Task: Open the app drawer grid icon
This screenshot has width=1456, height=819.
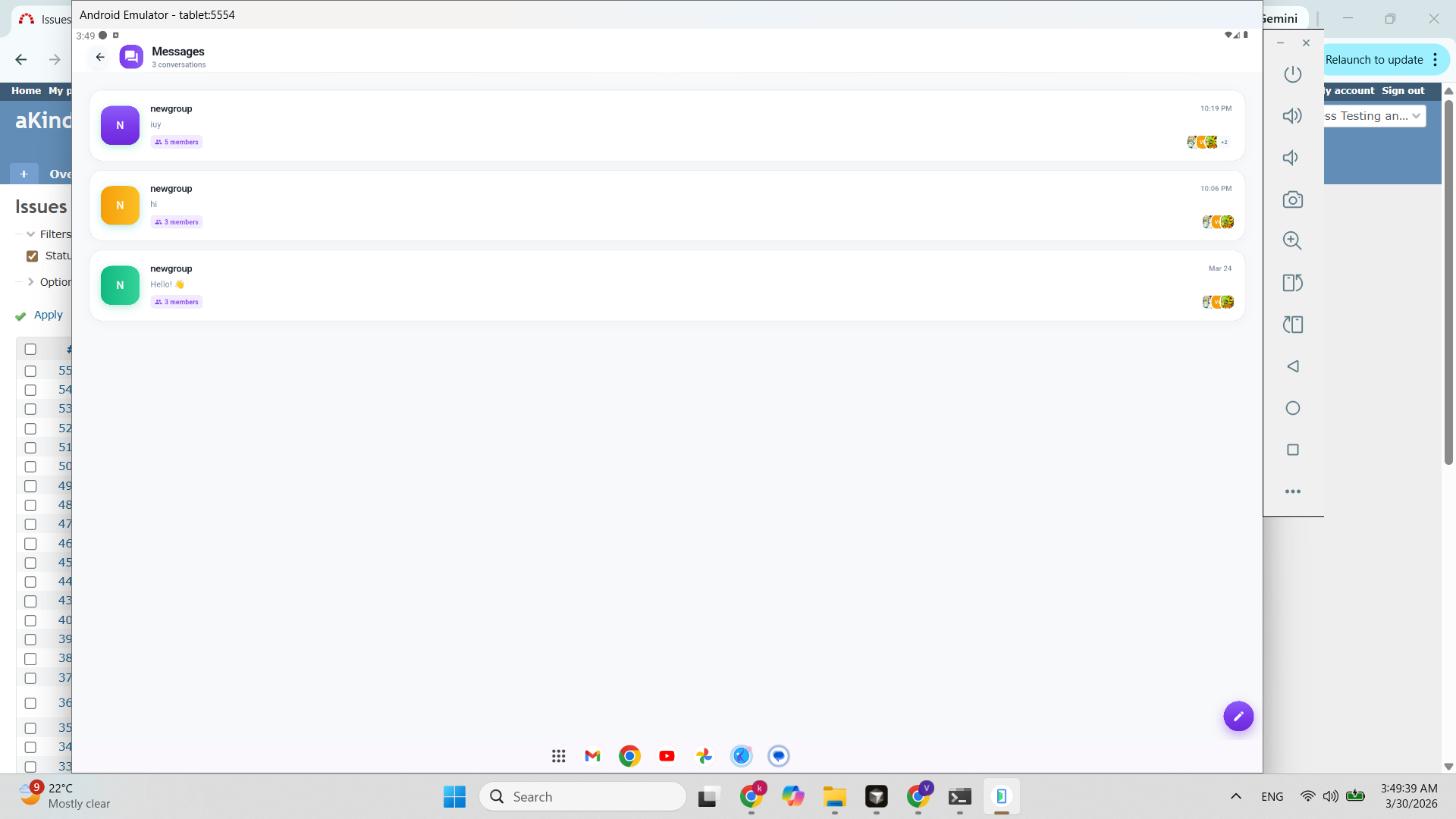Action: (x=558, y=756)
